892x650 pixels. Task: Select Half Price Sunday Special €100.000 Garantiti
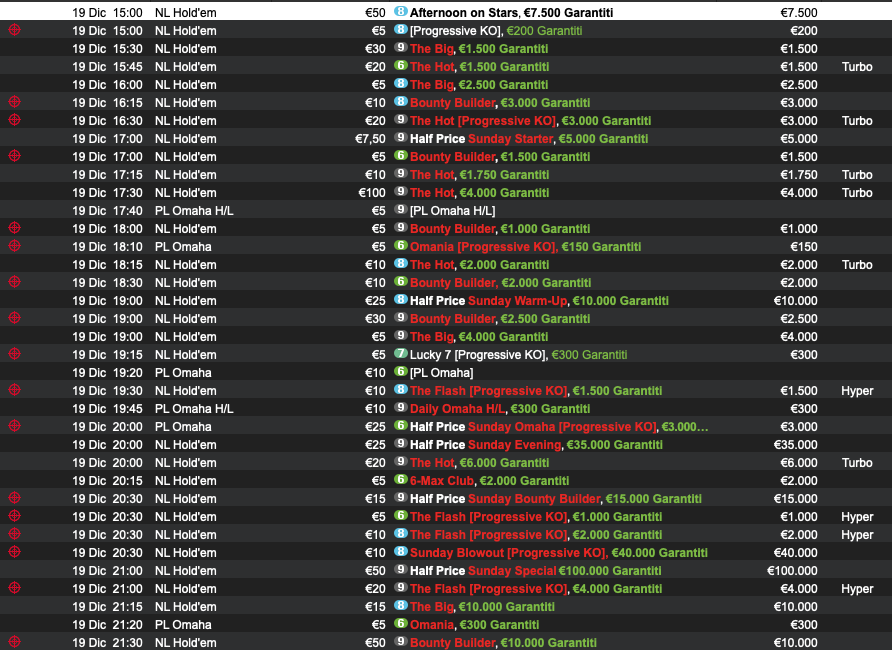coord(535,571)
